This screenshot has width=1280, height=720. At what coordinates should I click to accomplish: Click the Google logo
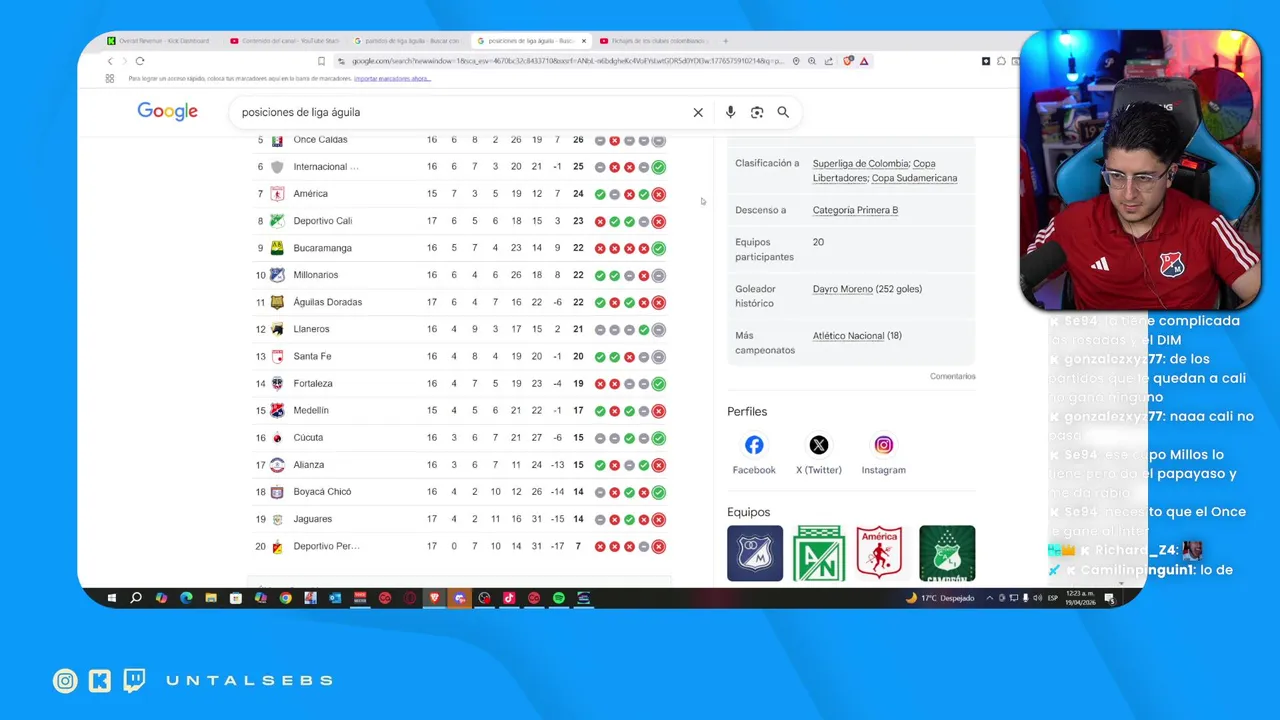(x=167, y=112)
